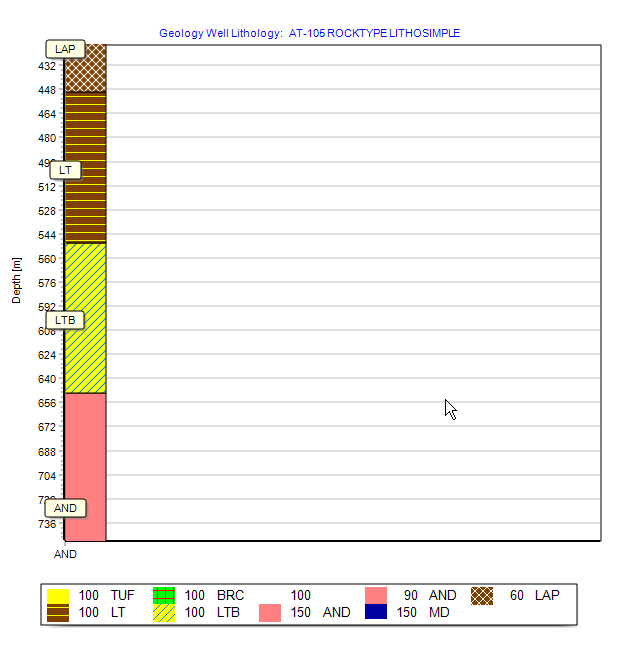The height and width of the screenshot is (656, 618).
Task: Click the BRC legend text
Action: [x=230, y=595]
